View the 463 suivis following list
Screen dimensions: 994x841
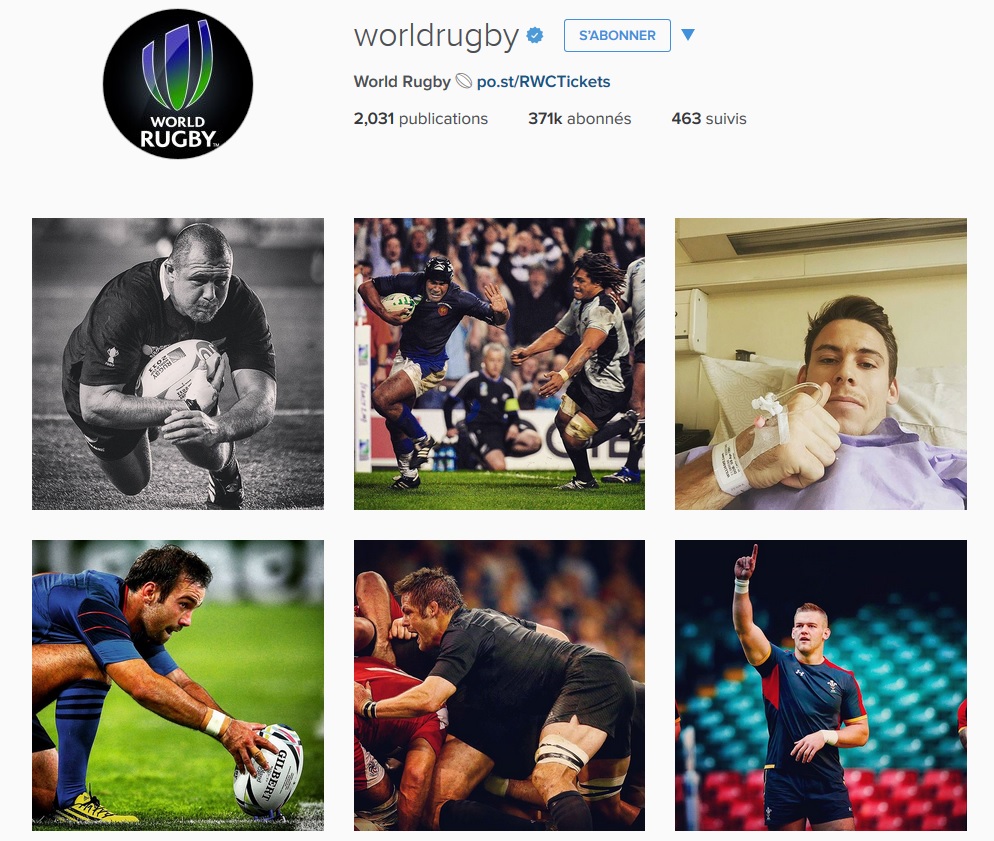709,119
